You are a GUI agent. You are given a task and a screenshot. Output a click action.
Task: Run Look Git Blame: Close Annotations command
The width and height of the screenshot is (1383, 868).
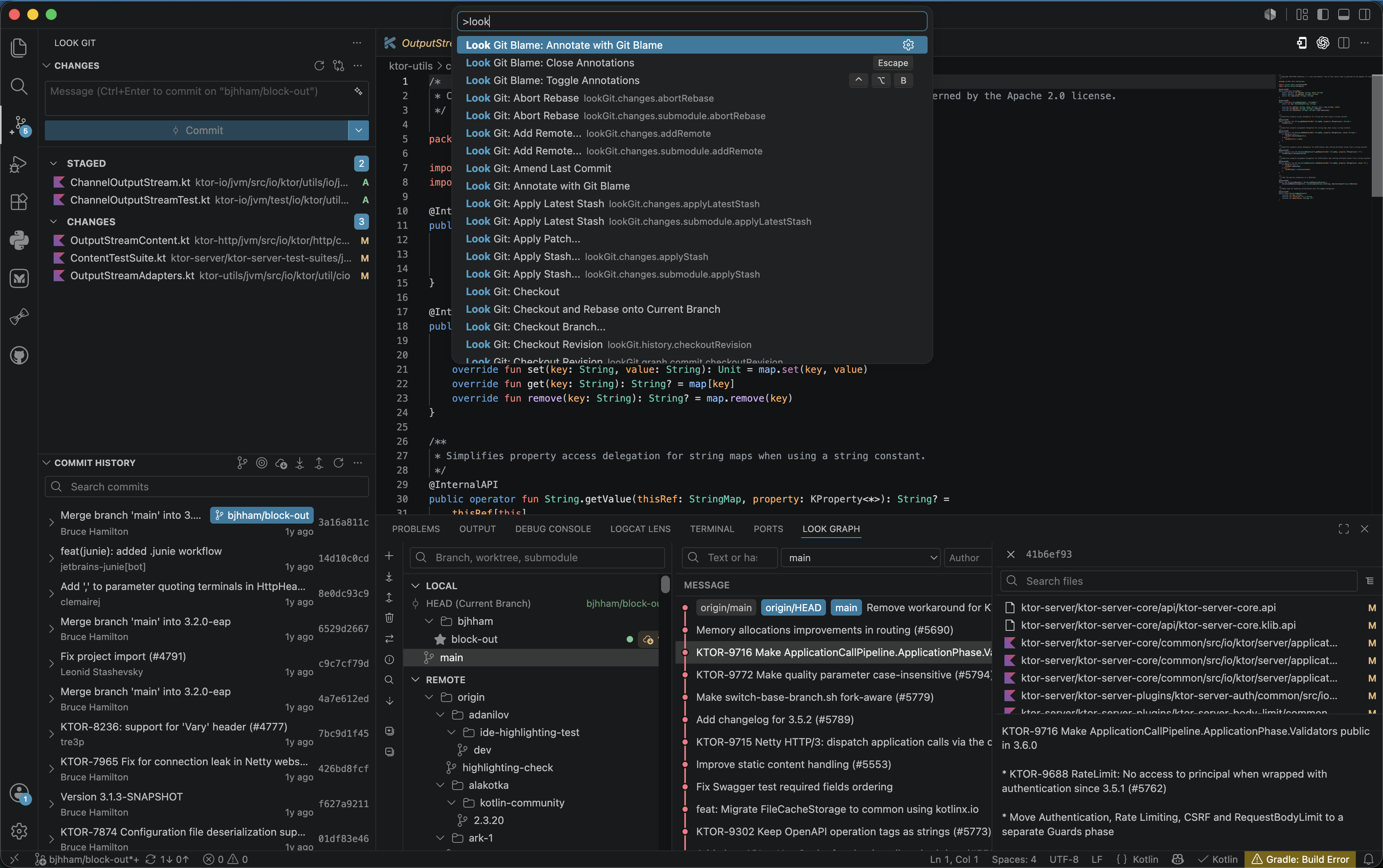pyautogui.click(x=691, y=62)
